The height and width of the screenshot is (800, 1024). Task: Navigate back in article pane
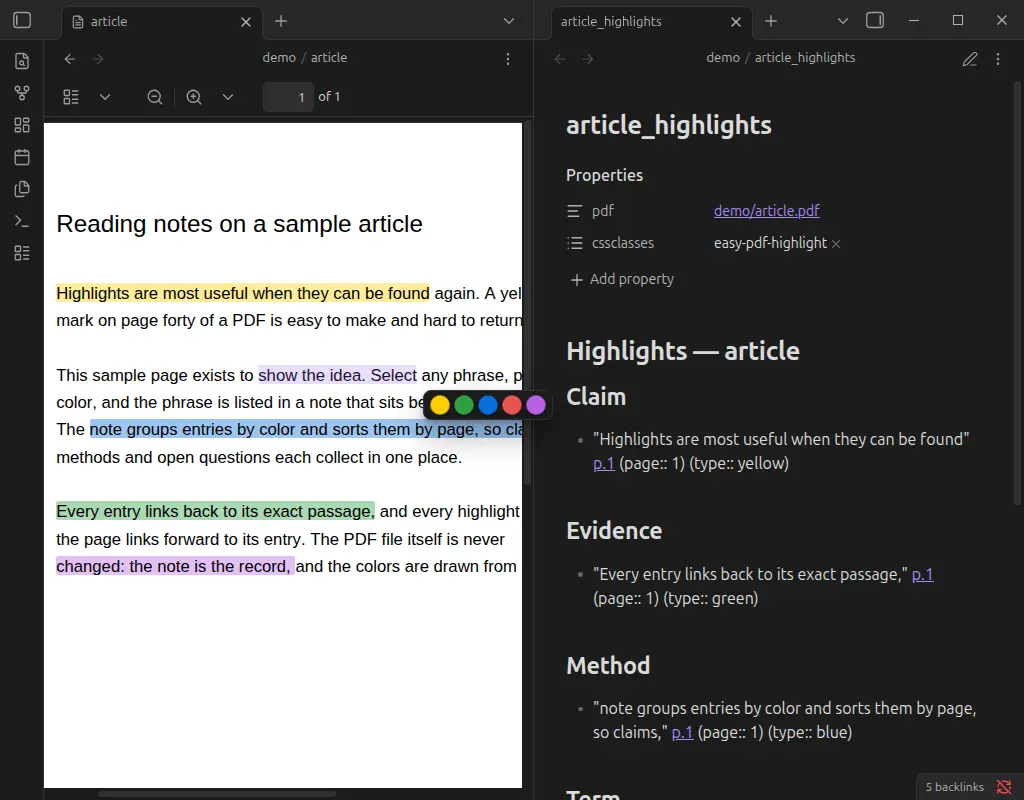(x=70, y=59)
